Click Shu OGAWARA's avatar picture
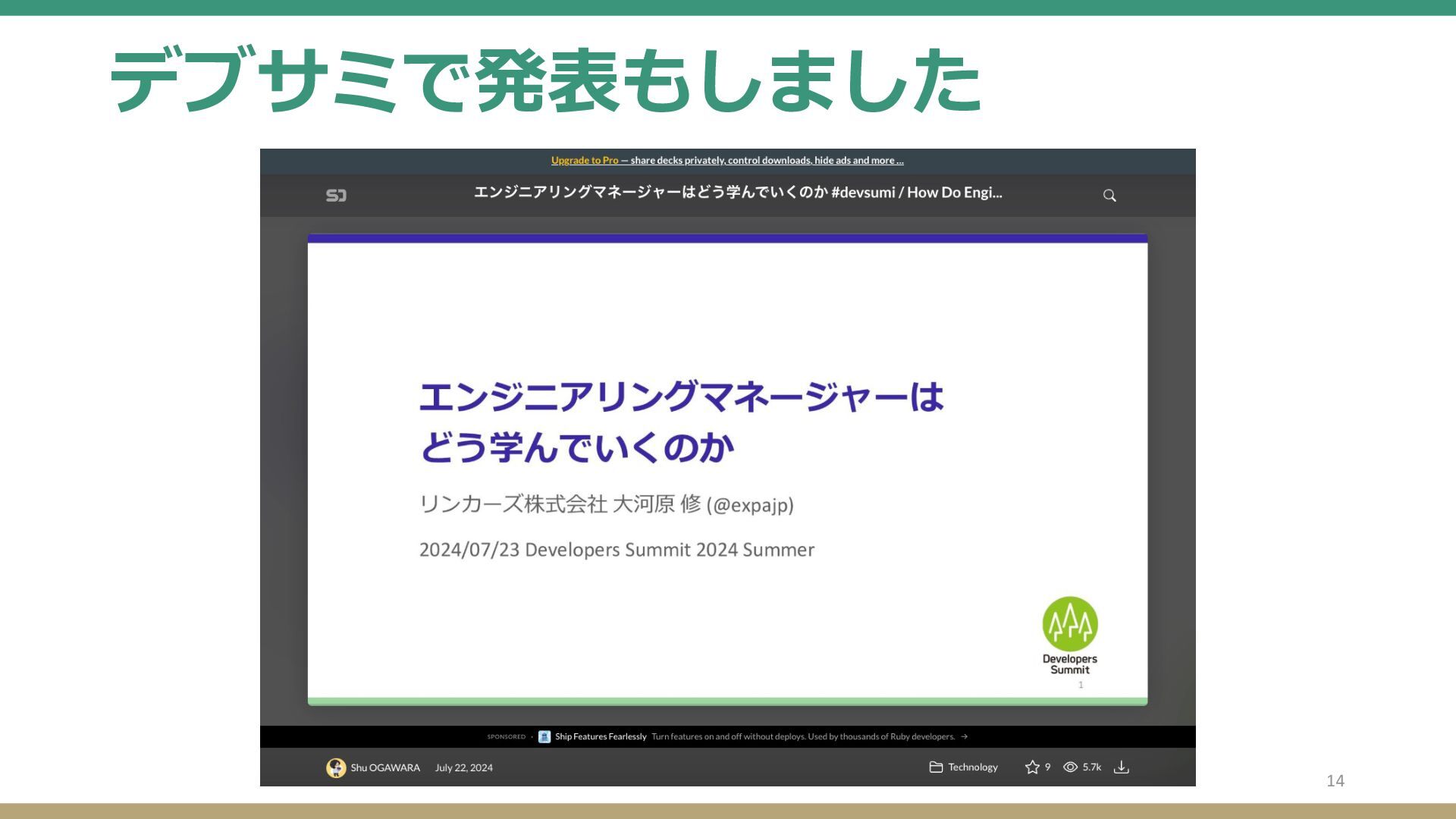The height and width of the screenshot is (819, 1456). [x=336, y=768]
